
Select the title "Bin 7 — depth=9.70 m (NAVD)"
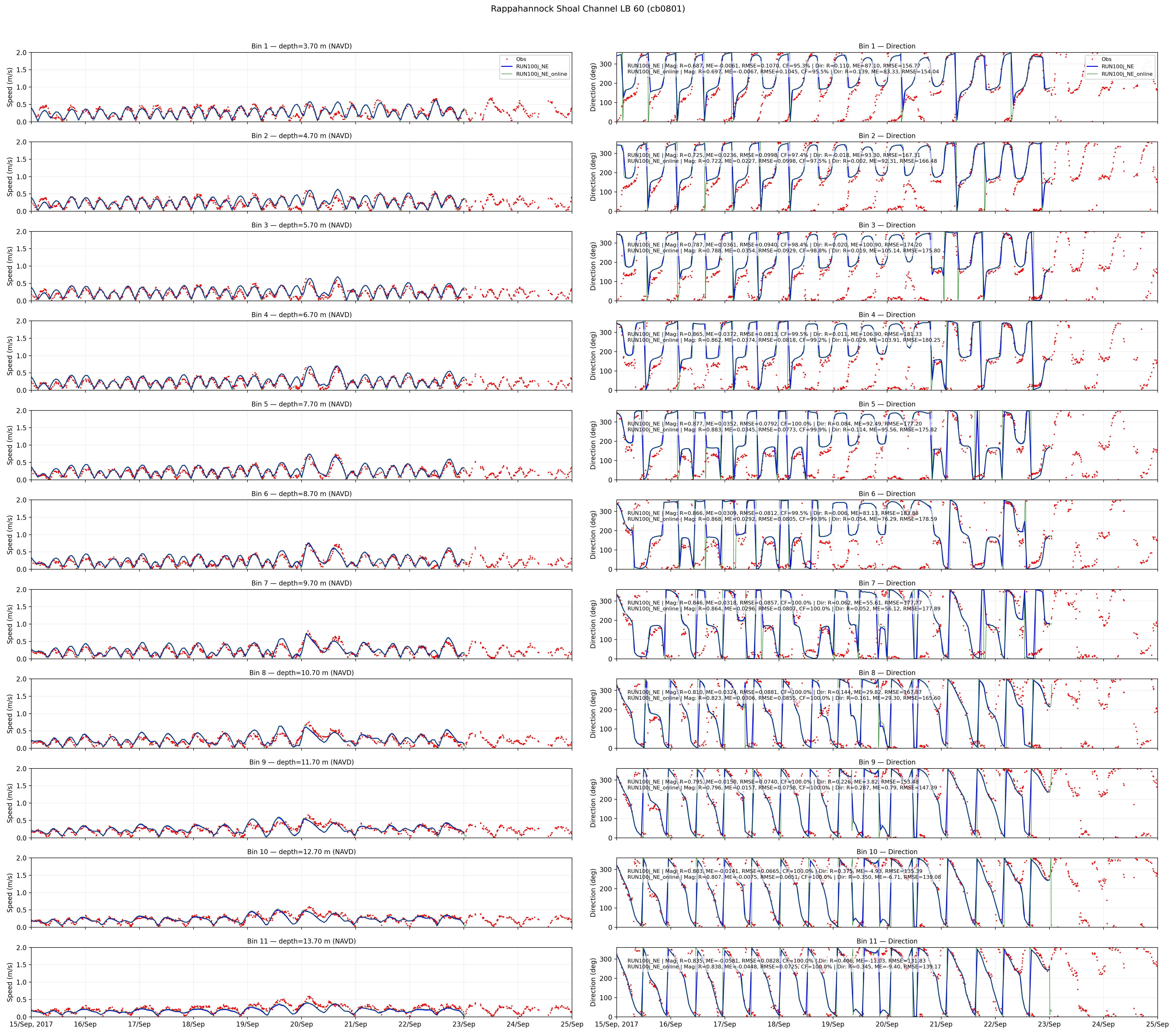point(302,583)
